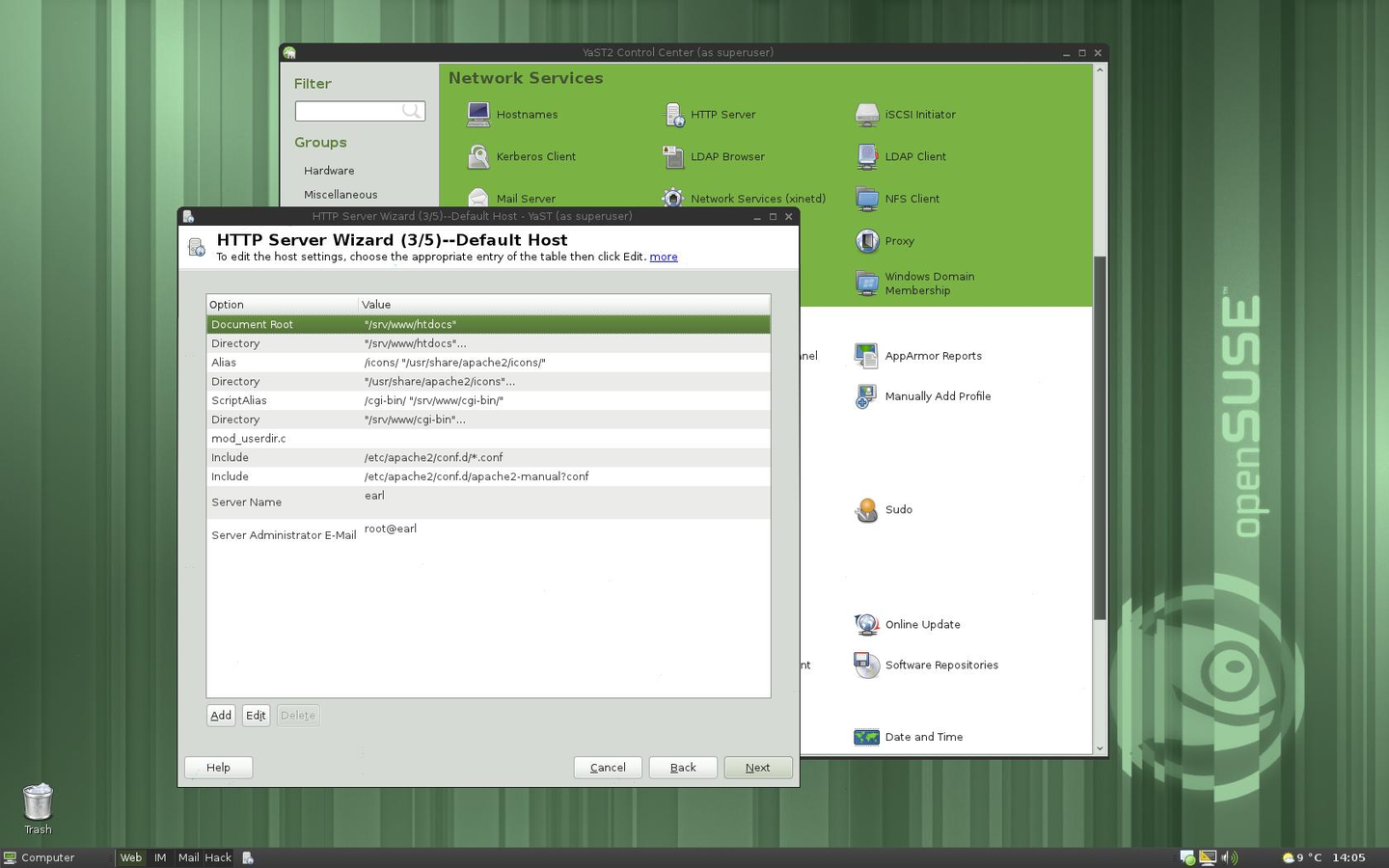Select the Hardware group in sidebar
1389x868 pixels.
click(x=329, y=171)
